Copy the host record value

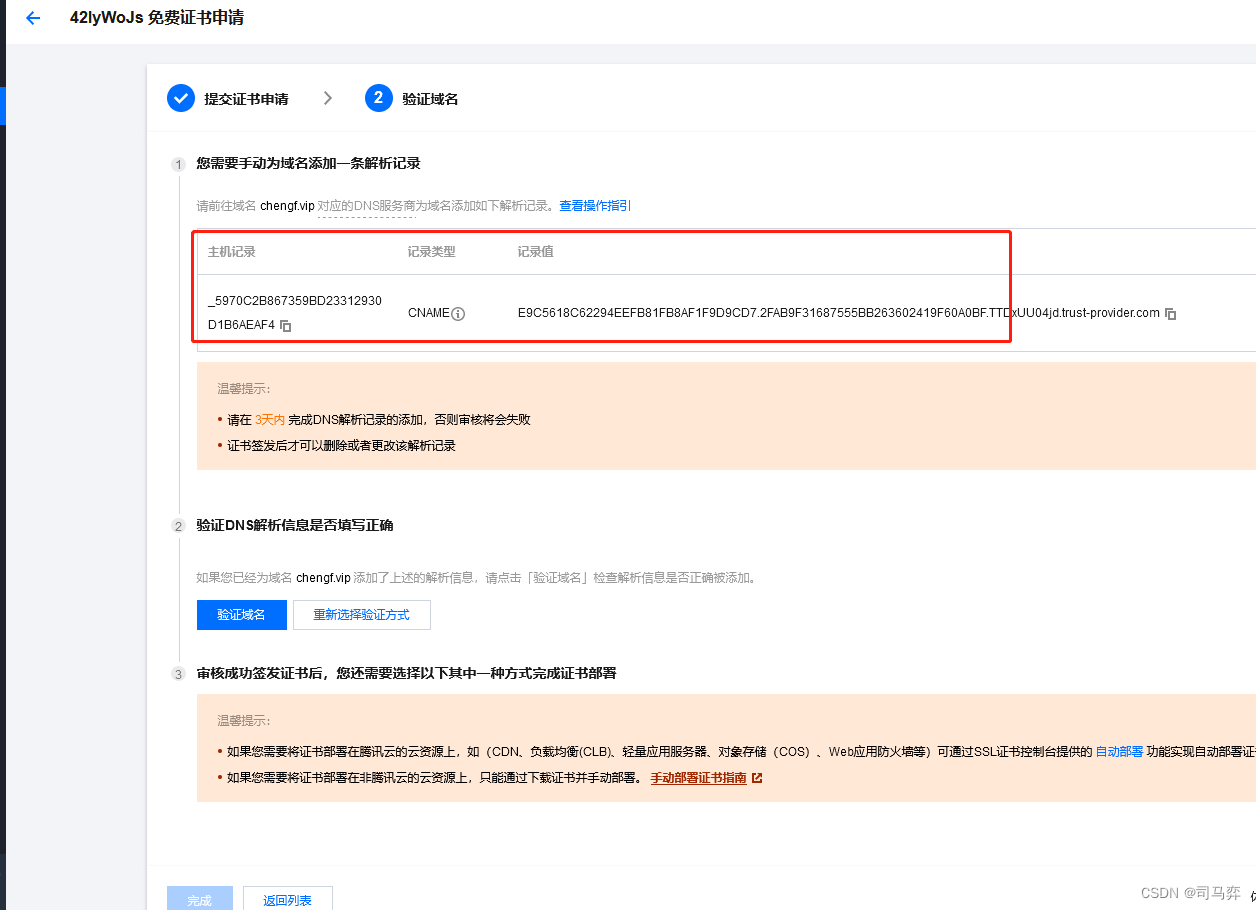pos(286,326)
